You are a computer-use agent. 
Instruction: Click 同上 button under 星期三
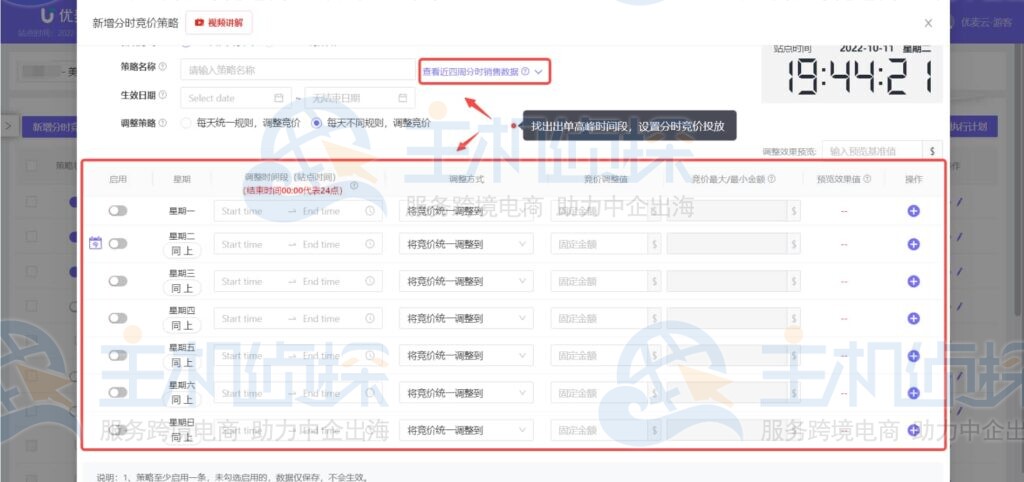(182, 289)
